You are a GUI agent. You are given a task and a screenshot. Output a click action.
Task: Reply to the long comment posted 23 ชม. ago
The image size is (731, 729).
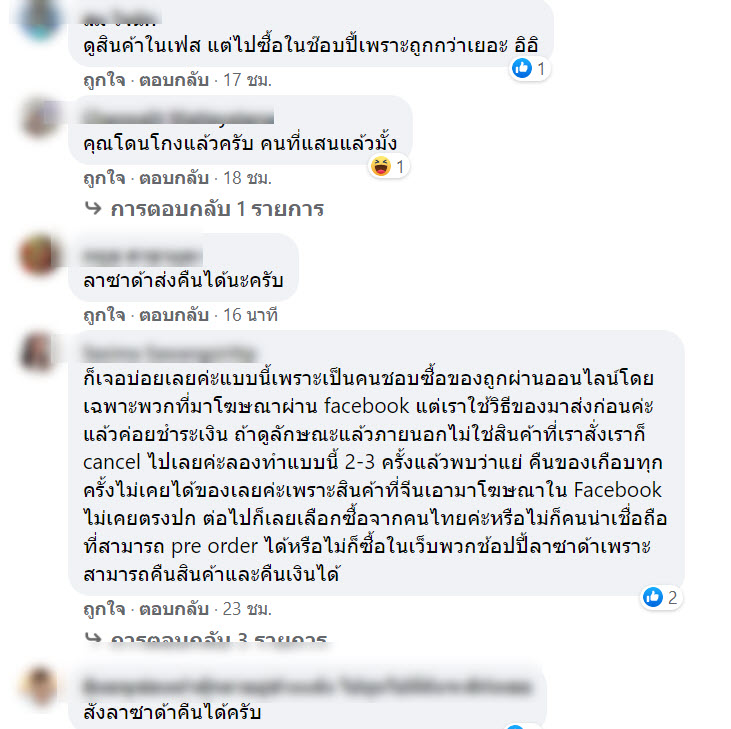(x=174, y=609)
